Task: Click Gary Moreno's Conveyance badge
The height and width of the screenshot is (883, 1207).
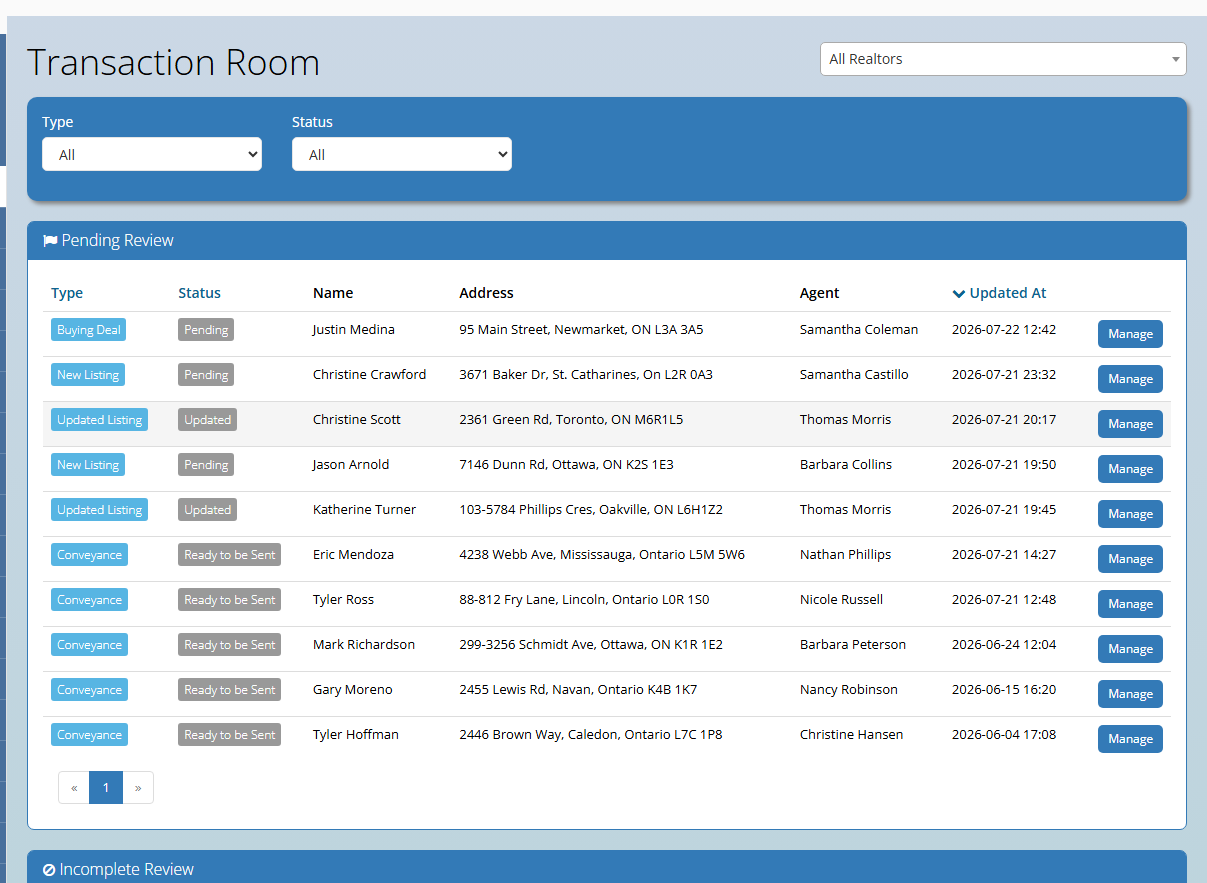Action: [x=89, y=690]
